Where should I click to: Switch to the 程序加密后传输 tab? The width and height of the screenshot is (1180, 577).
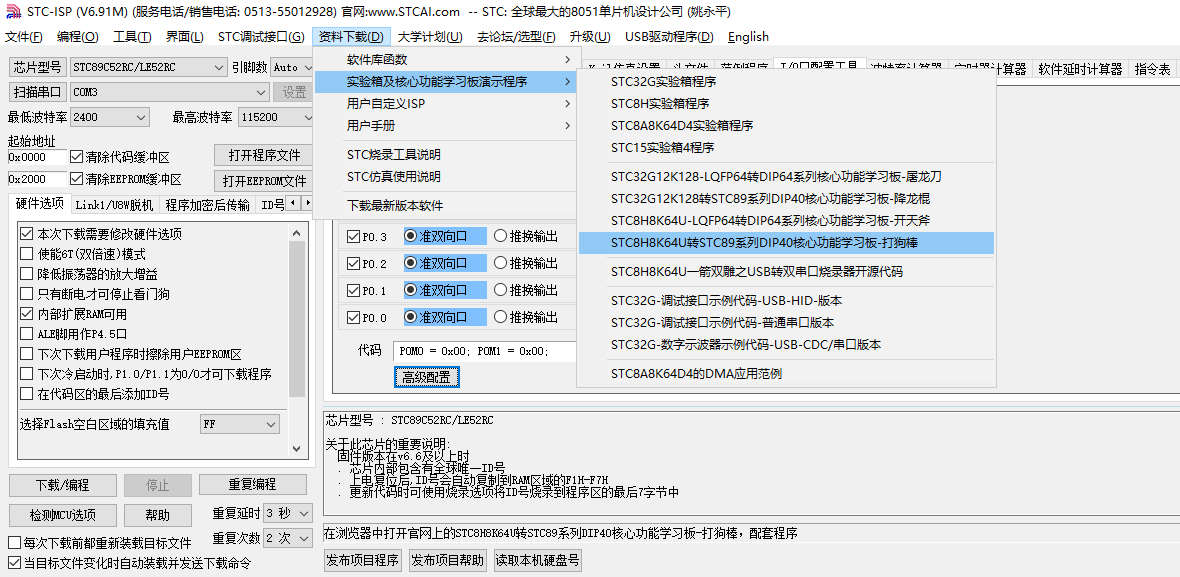208,205
